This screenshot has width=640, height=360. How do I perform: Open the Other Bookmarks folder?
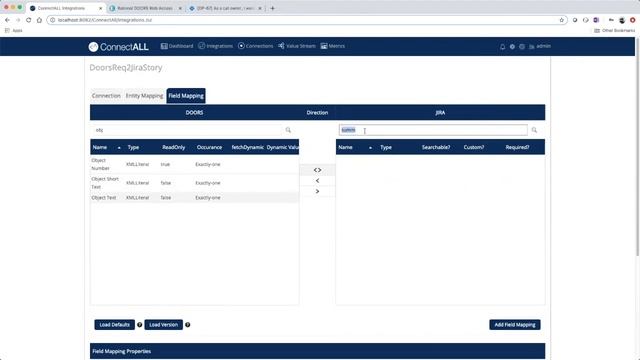615,31
